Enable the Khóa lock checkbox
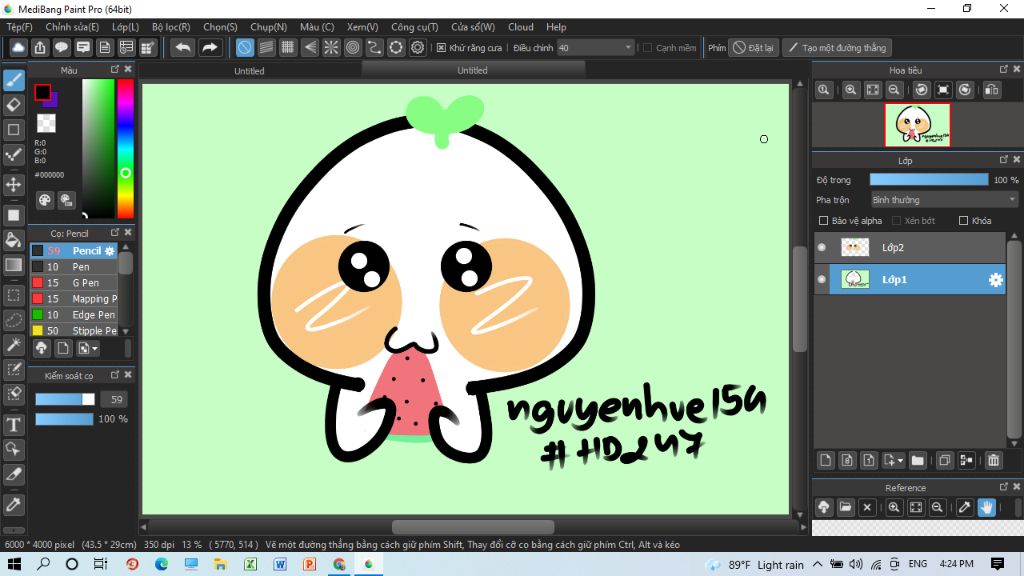The height and width of the screenshot is (576, 1024). (963, 221)
